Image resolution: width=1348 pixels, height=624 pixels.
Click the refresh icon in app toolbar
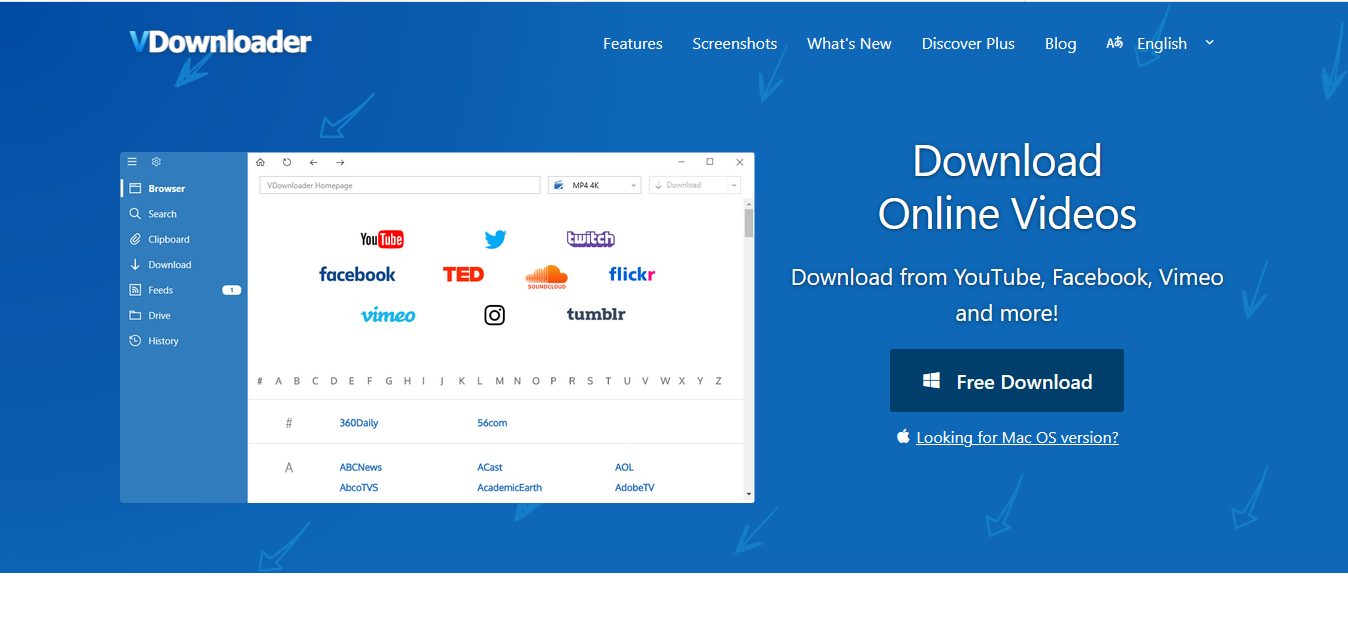287,162
